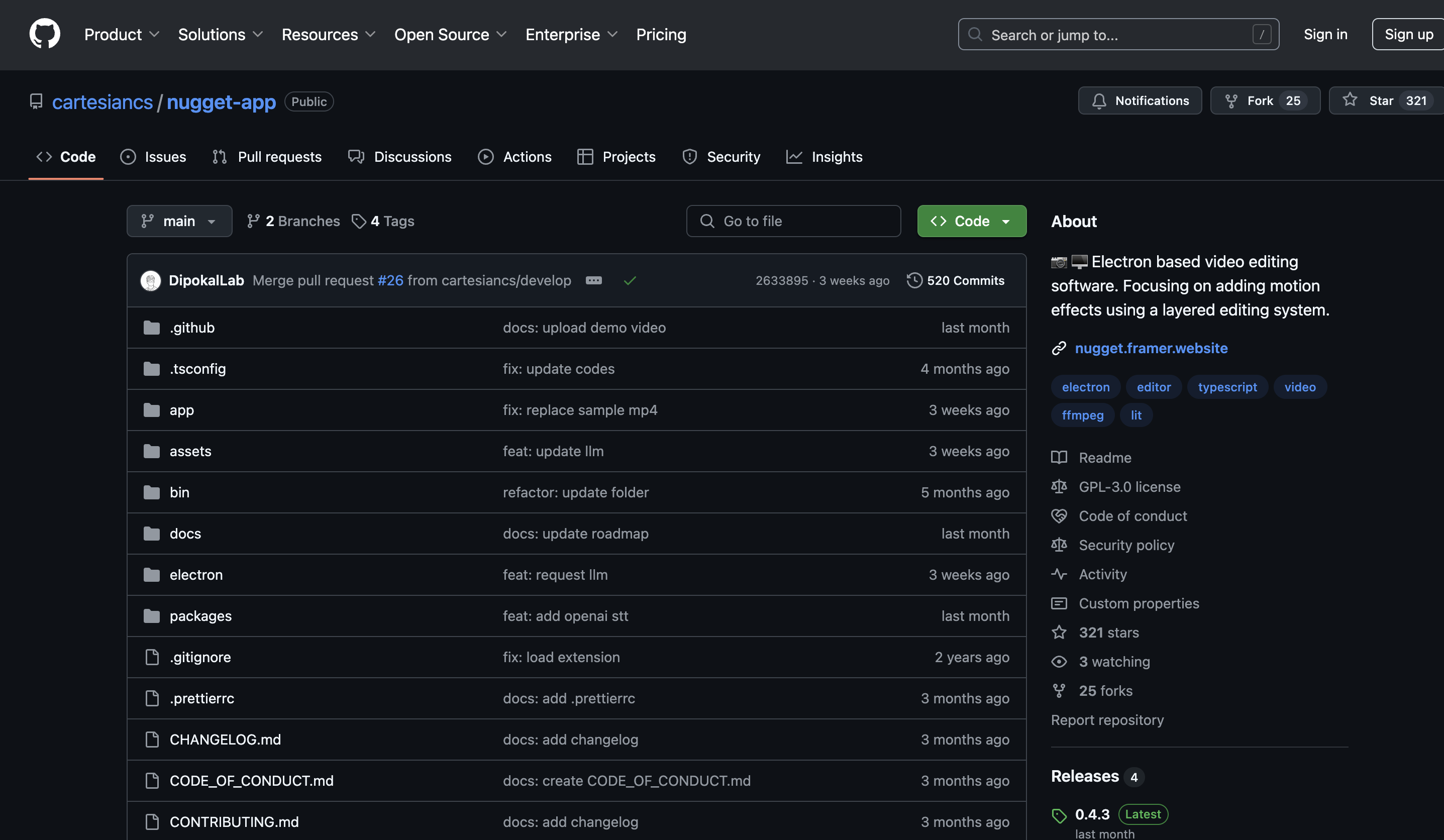Click the GitHub octocat logo
This screenshot has height=840, width=1444.
[45, 34]
